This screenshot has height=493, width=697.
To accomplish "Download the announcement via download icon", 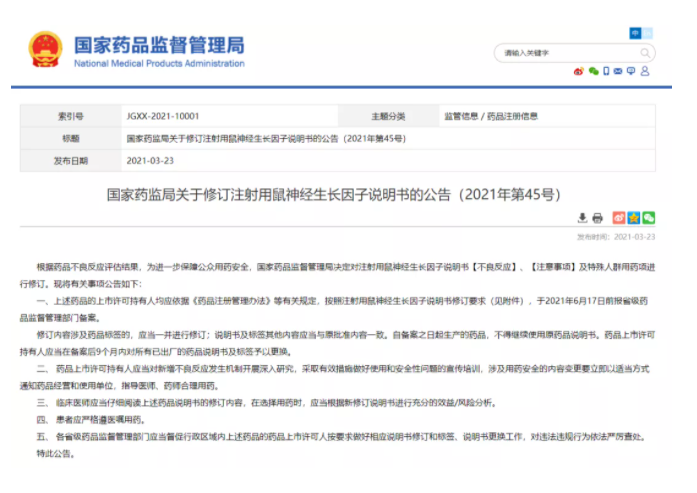I will click(x=583, y=217).
